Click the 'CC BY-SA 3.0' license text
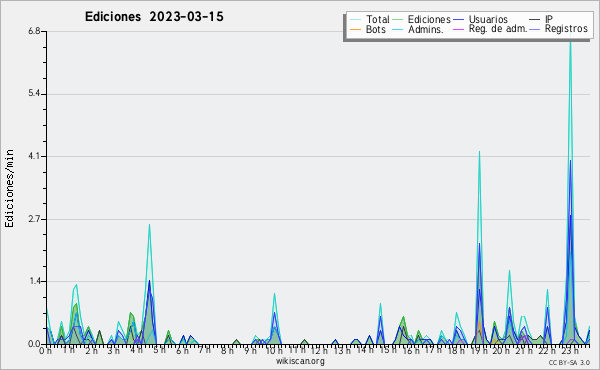Image resolution: width=600 pixels, height=370 pixels. click(569, 362)
